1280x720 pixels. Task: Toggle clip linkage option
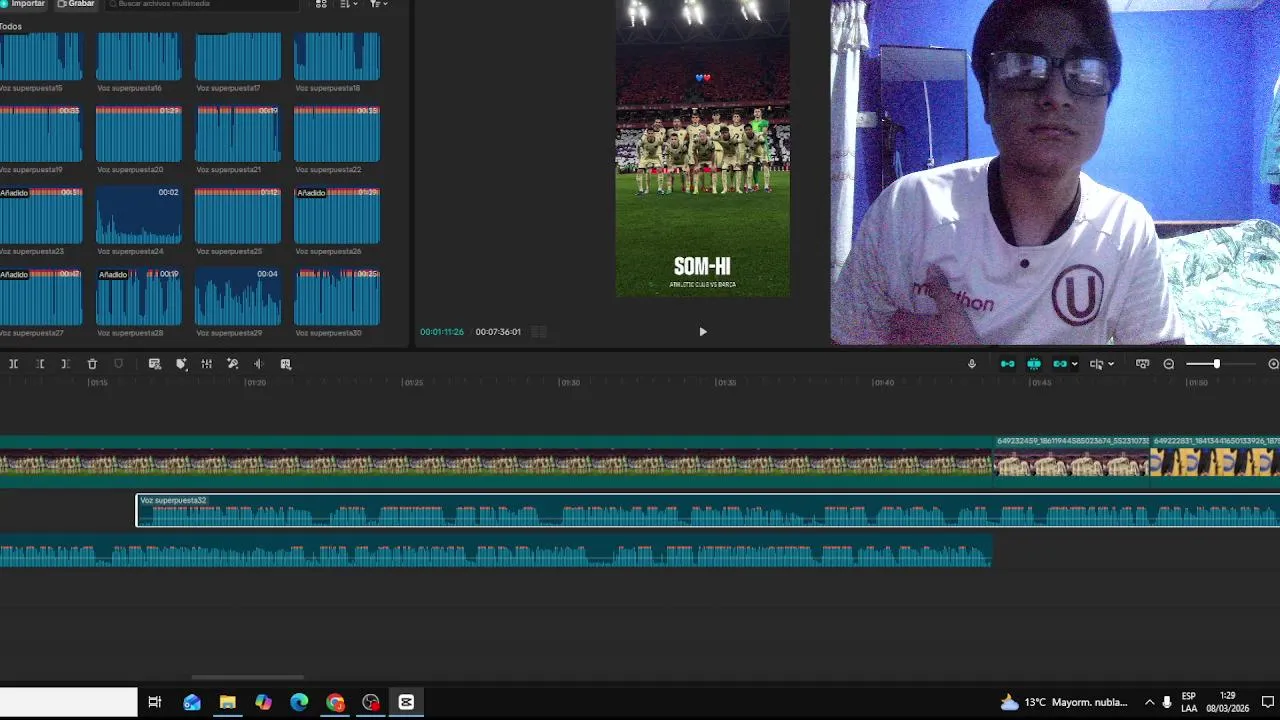(1060, 364)
